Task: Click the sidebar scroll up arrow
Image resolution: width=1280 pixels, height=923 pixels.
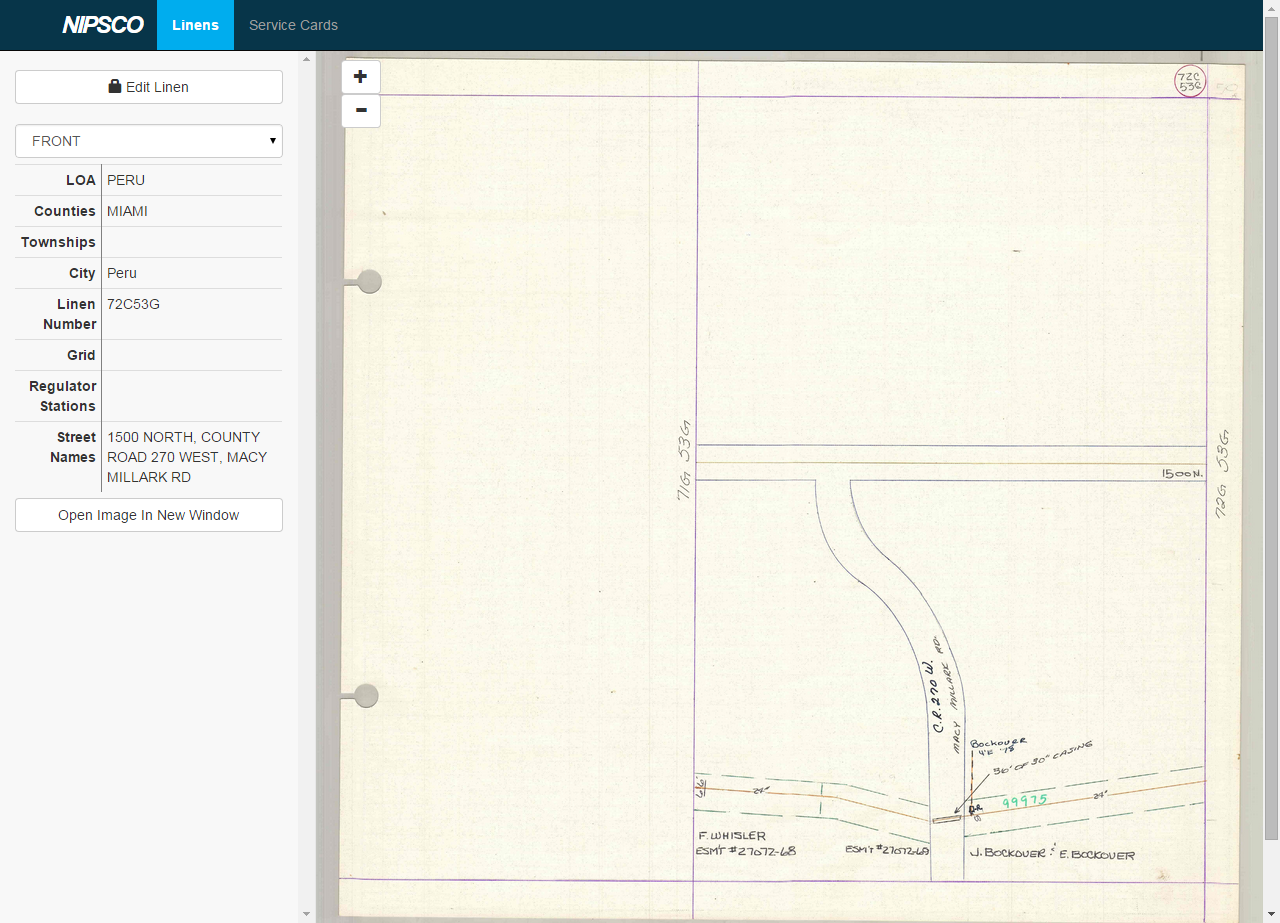Action: [307, 59]
